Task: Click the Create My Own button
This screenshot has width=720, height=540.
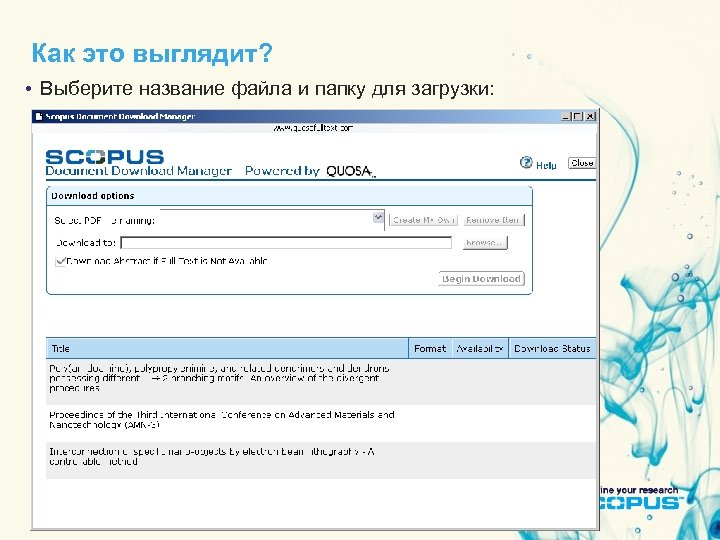Action: tap(423, 220)
